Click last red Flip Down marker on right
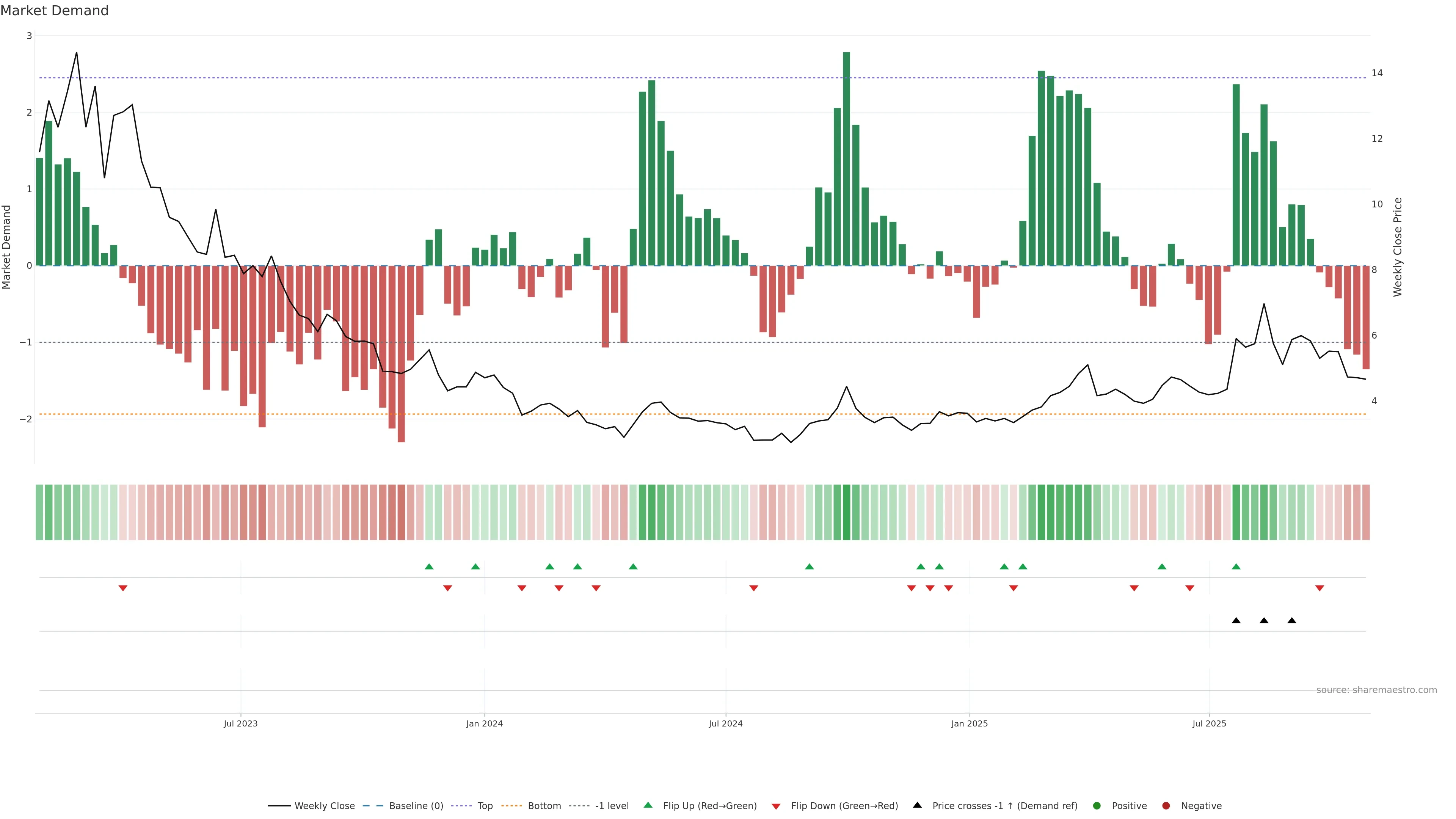Image resolution: width=1456 pixels, height=819 pixels. pos(1319,588)
